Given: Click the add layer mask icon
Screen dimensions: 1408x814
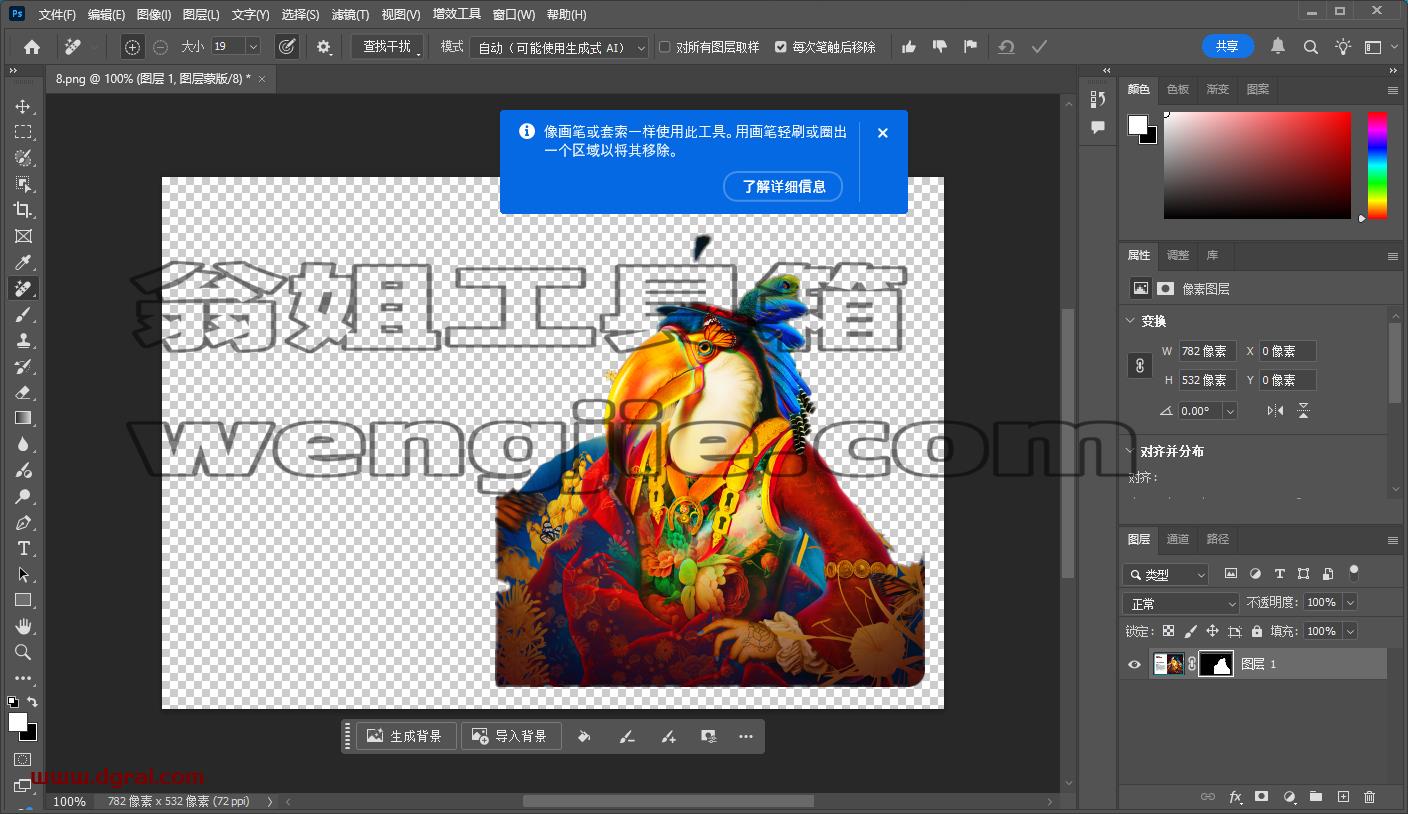Looking at the screenshot, I should coord(1262,797).
